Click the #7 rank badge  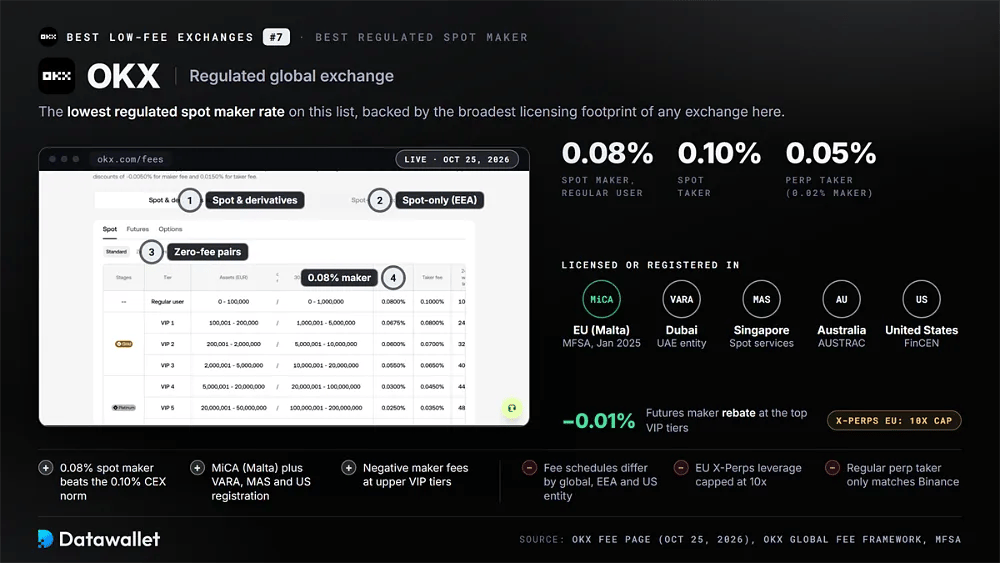point(276,37)
